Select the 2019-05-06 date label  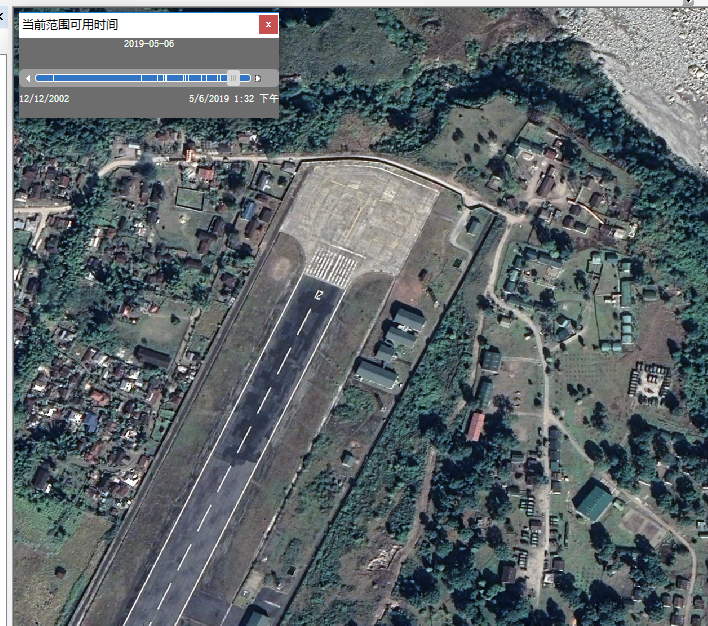[148, 45]
